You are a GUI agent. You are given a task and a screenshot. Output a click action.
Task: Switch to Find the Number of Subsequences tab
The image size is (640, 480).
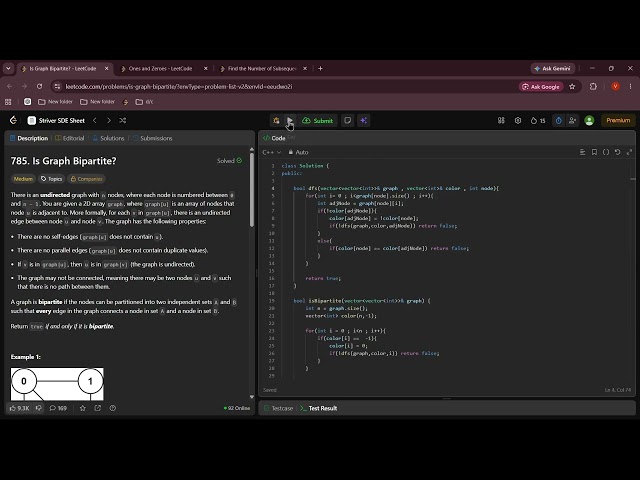click(x=262, y=69)
